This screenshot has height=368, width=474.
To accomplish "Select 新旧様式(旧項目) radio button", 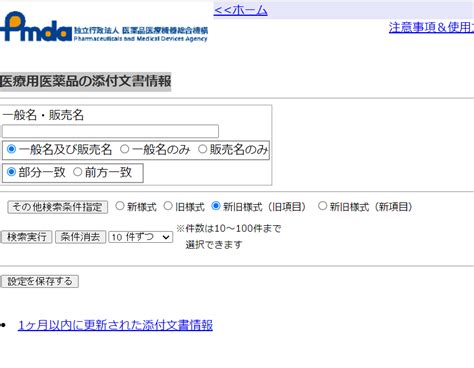I will 216,206.
